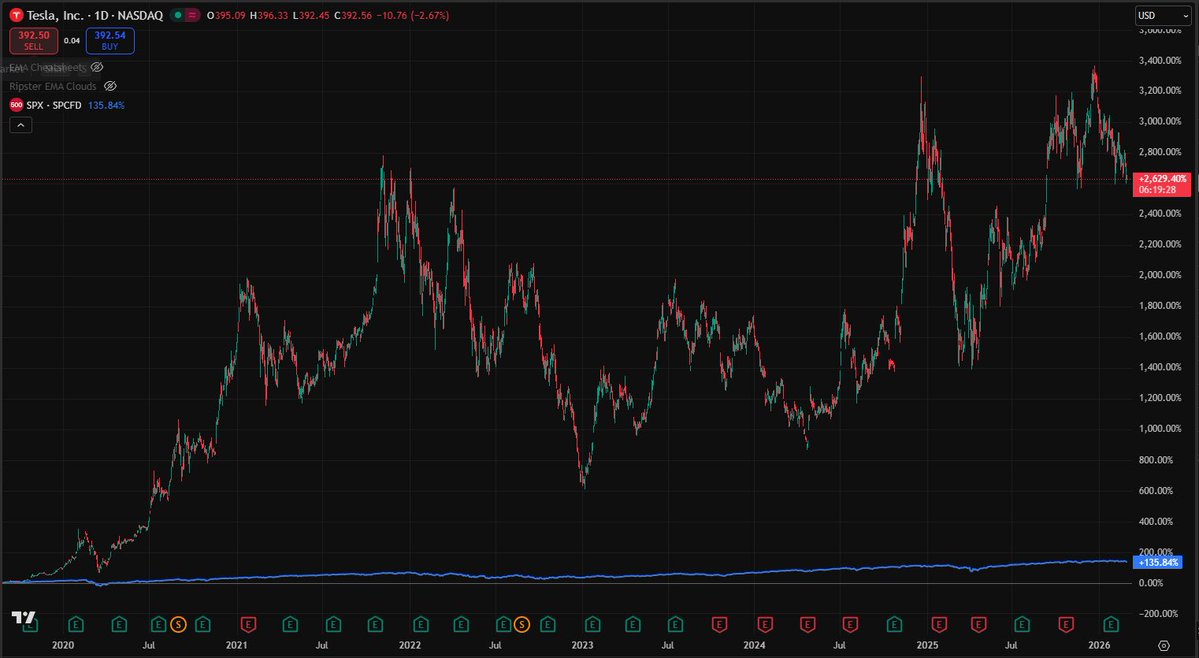Click the Ripster EMA Clouds indicator name
The height and width of the screenshot is (658, 1199).
[53, 86]
